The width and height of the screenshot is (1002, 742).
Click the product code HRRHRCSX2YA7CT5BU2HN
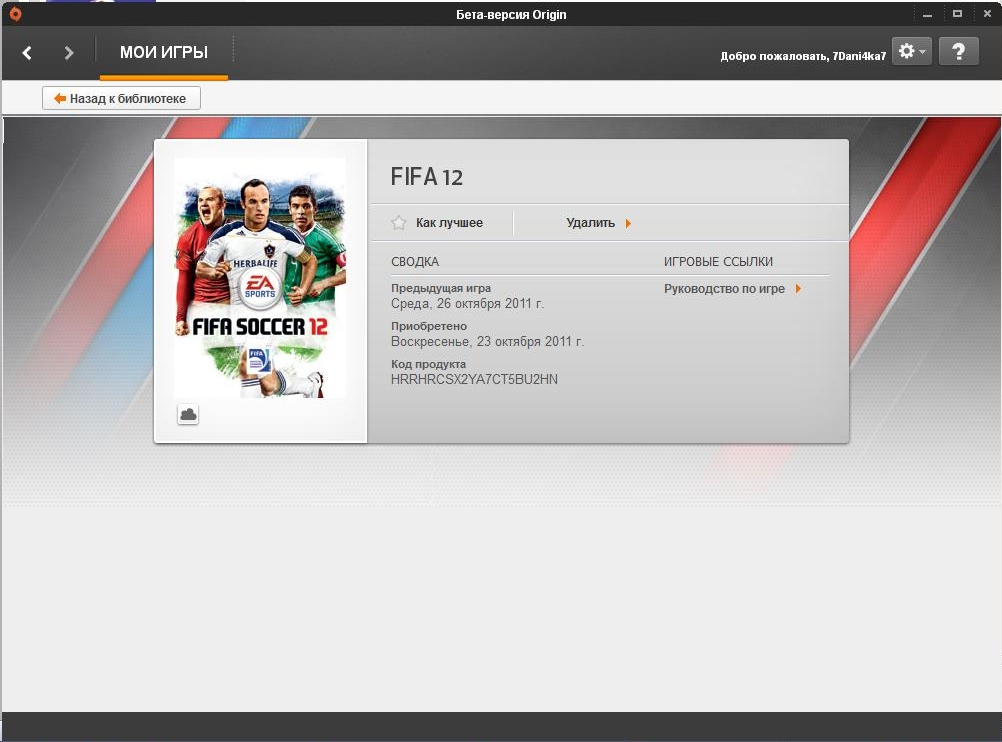coord(474,380)
